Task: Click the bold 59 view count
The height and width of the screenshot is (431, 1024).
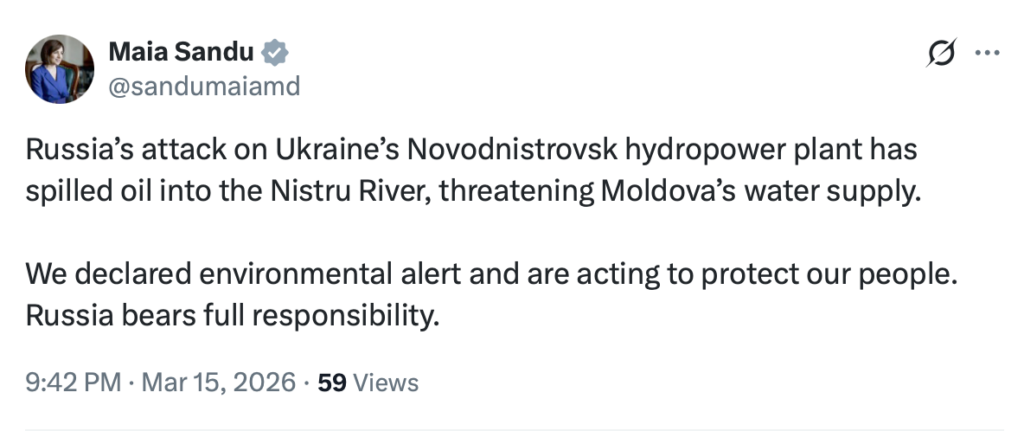Action: (x=332, y=383)
